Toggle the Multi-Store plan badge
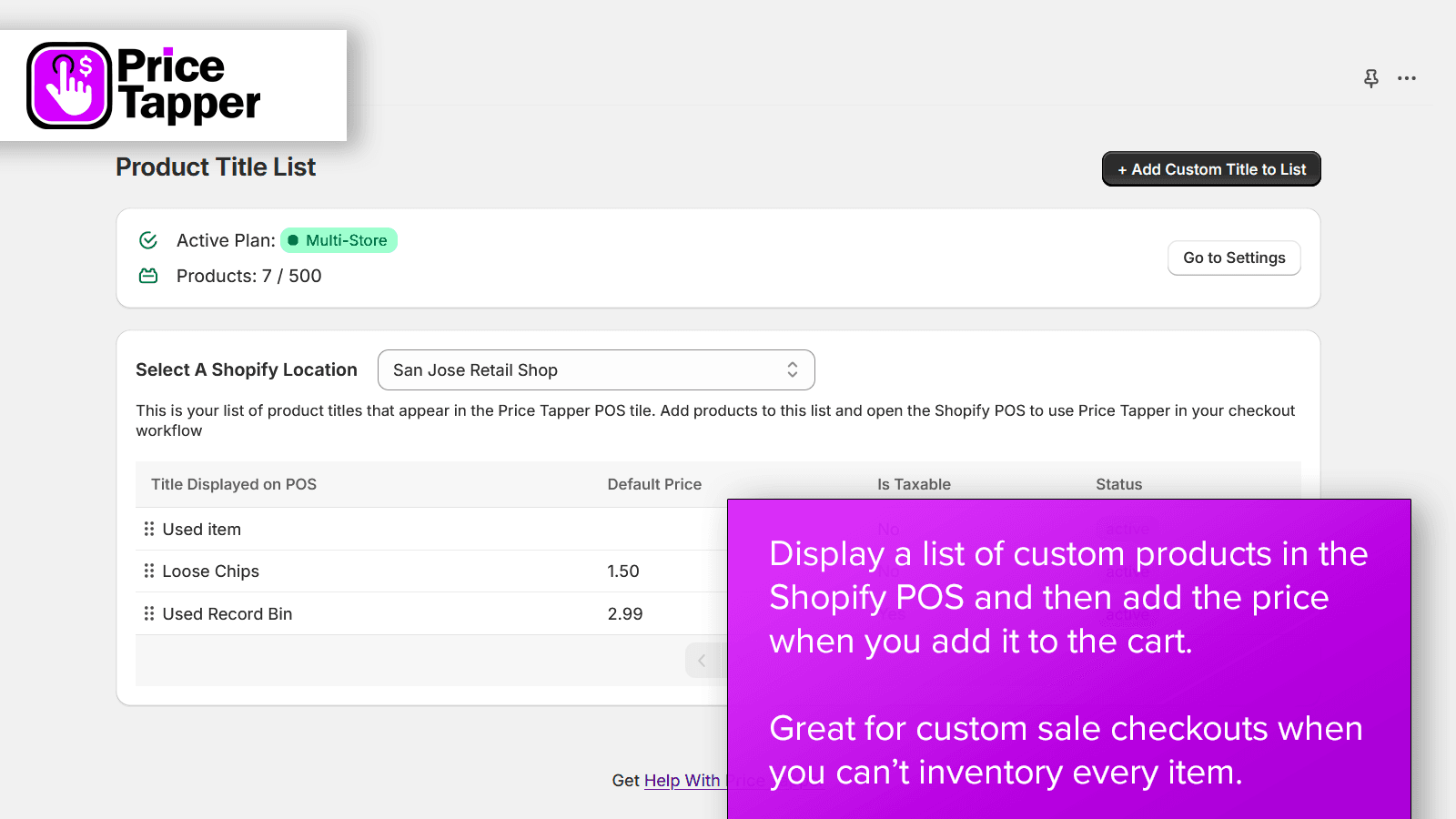This screenshot has height=819, width=1456. [x=339, y=240]
